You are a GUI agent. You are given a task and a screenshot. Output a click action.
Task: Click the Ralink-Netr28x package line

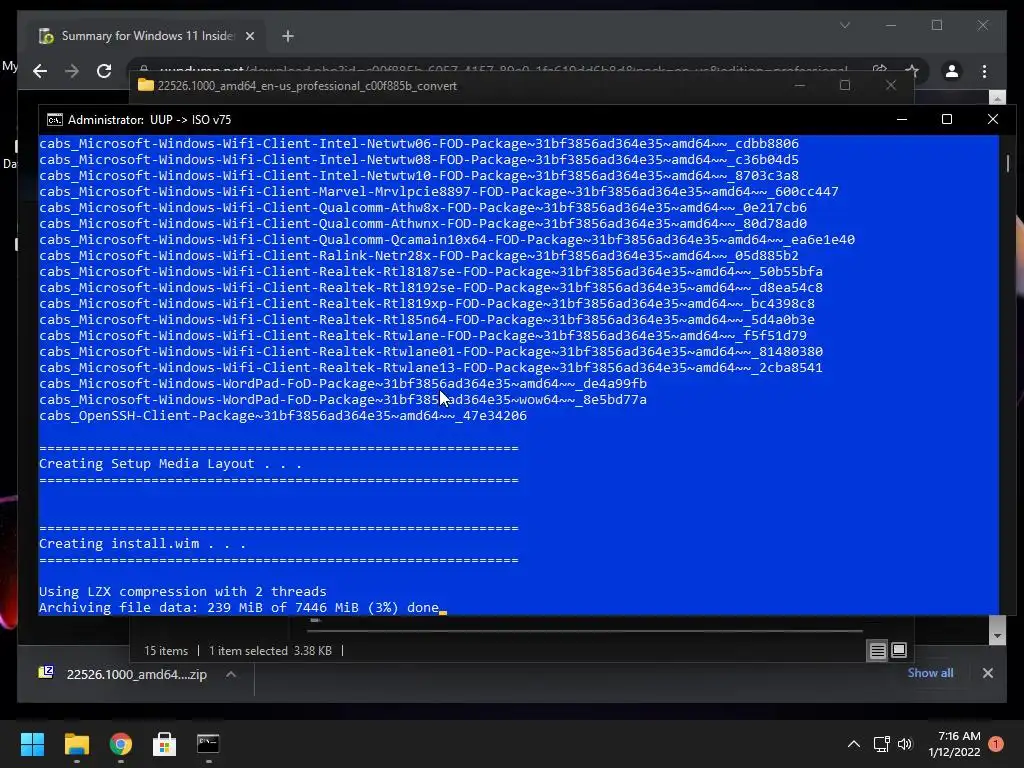(x=419, y=255)
